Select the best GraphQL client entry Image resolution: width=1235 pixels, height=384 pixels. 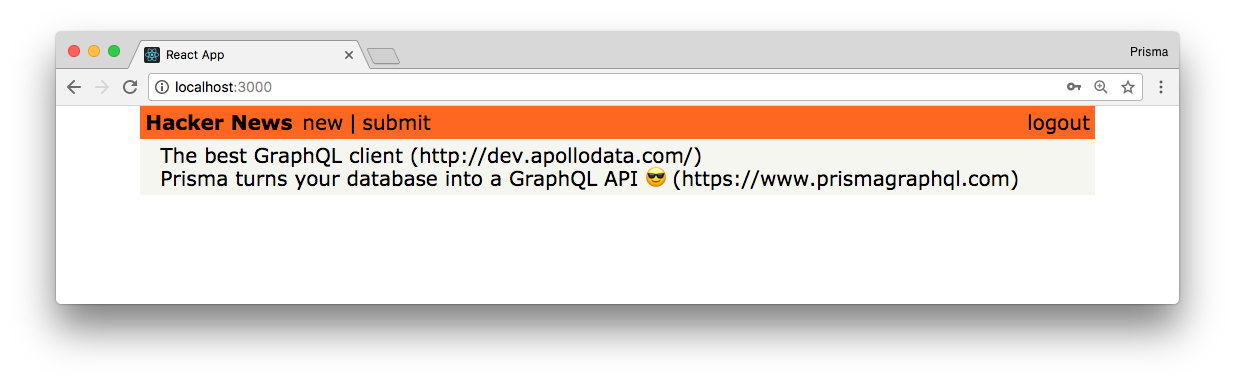tap(431, 156)
